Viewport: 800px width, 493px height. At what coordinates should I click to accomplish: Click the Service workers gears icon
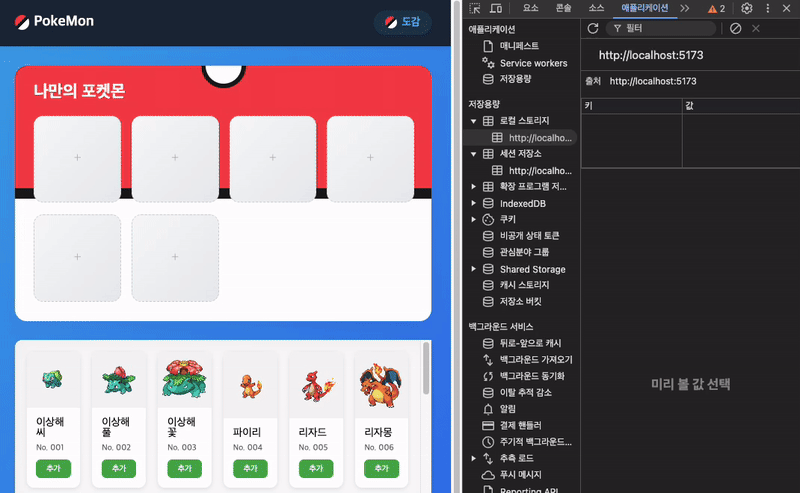pyautogui.click(x=488, y=63)
